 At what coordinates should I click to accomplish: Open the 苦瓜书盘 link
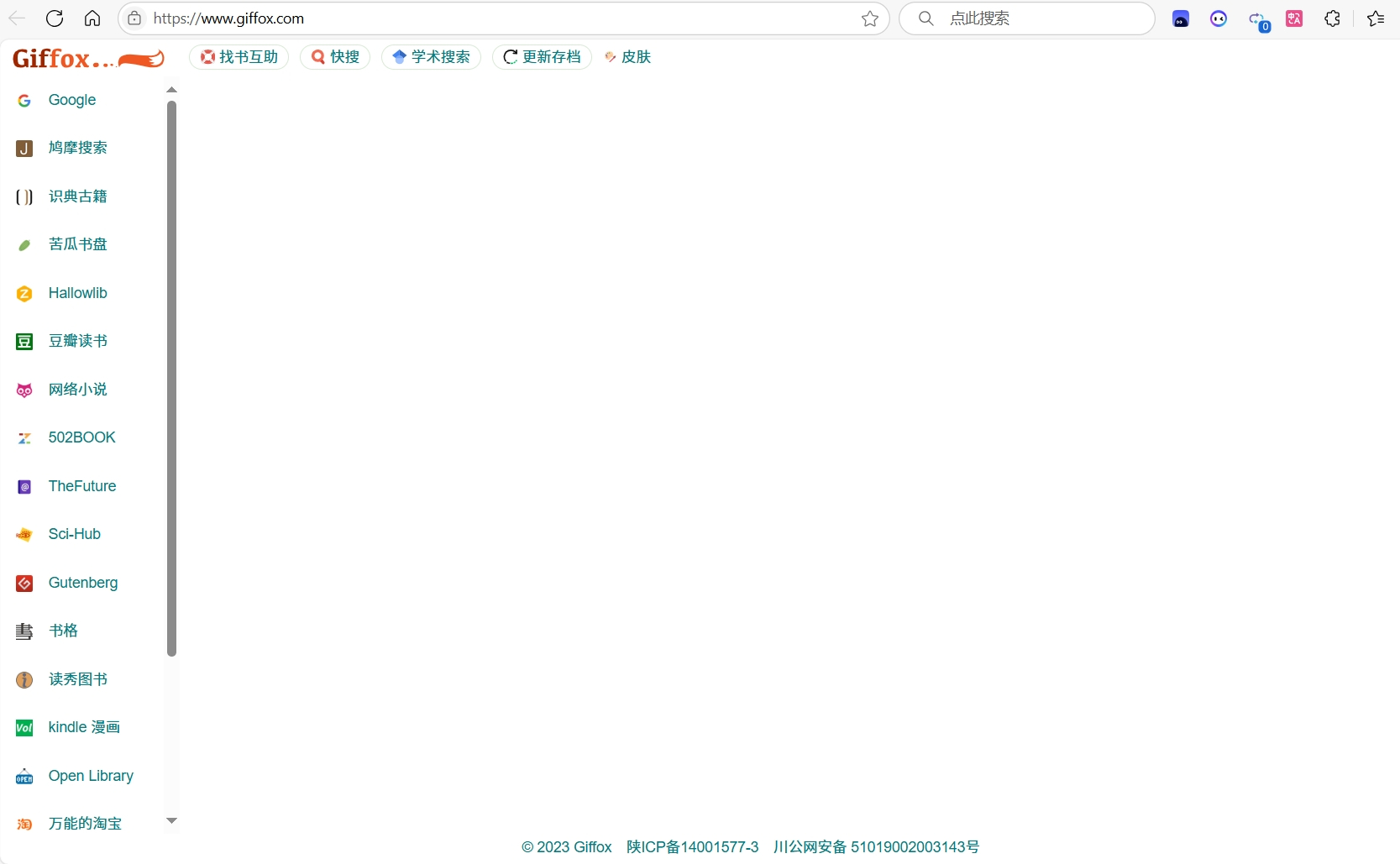(x=78, y=244)
